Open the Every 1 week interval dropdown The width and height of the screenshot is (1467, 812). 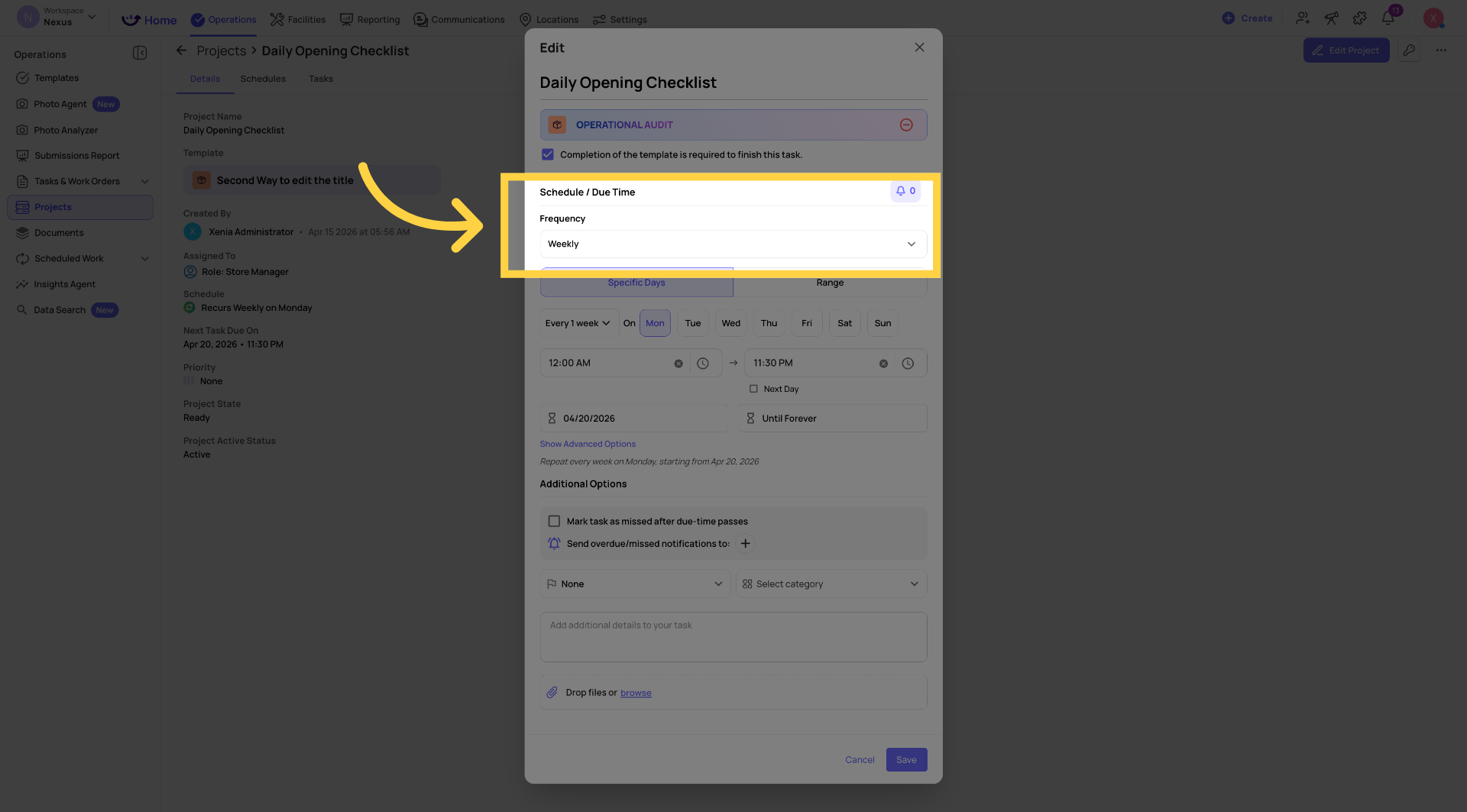click(x=578, y=323)
